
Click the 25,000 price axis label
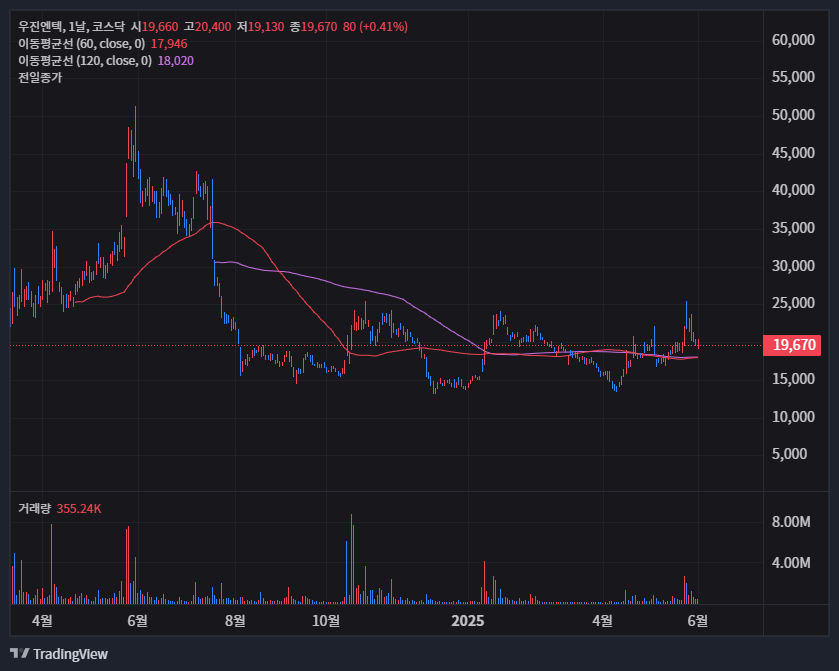click(793, 303)
